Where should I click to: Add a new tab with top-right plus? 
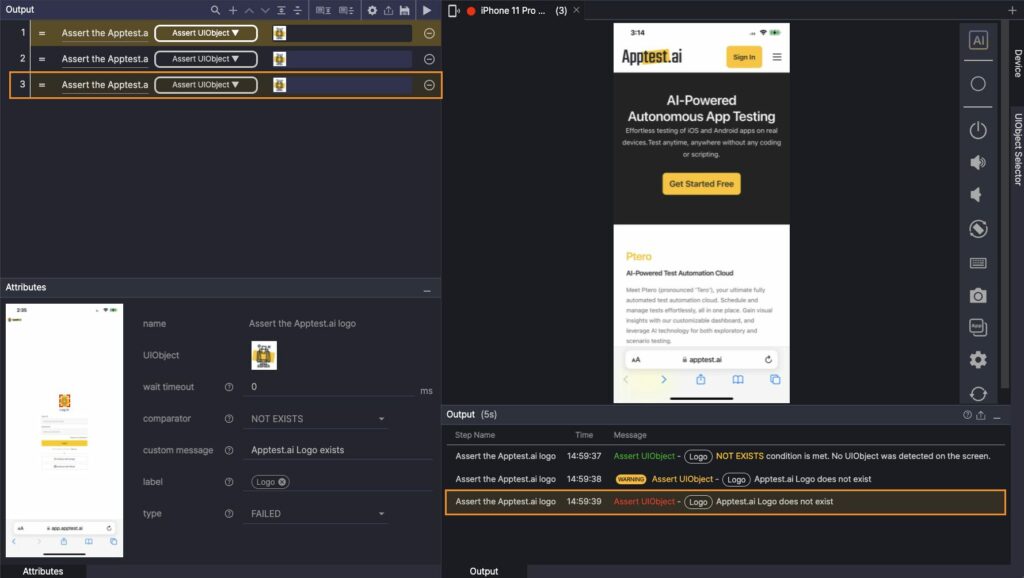point(1012,10)
